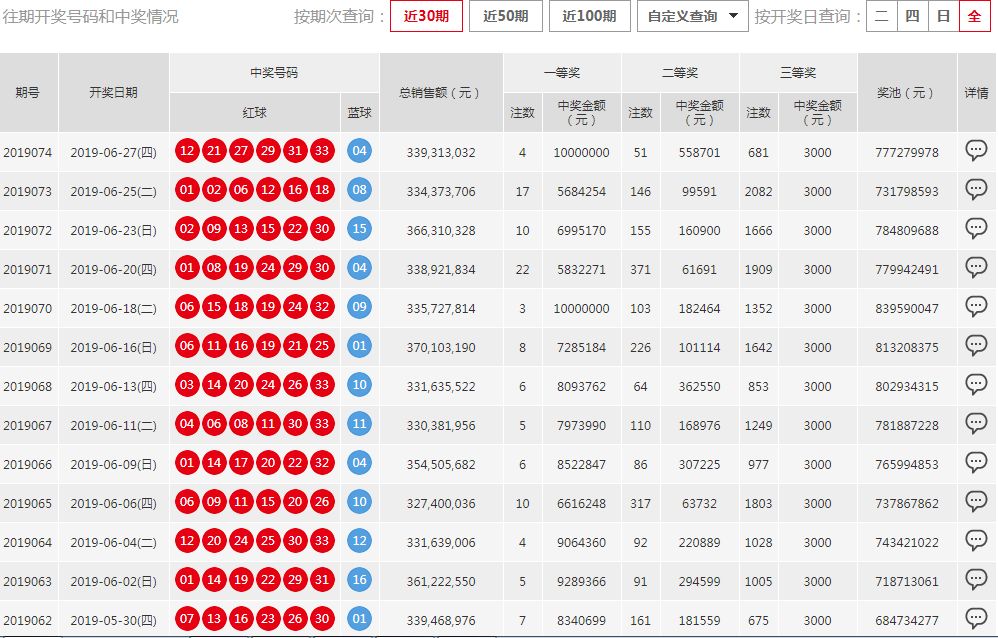Click the 三等奖 column header
This screenshot has width=998, height=638.
point(798,73)
